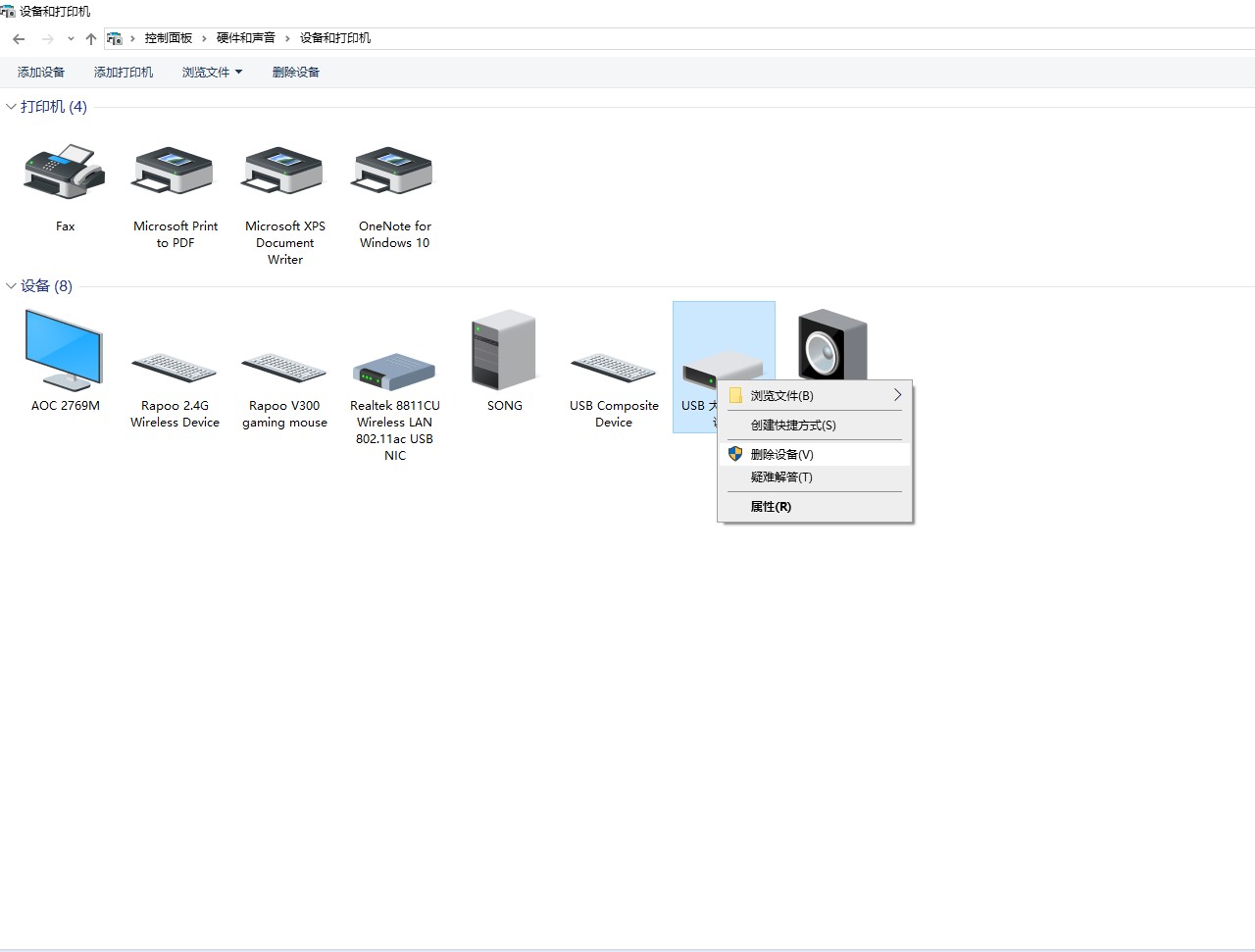Click the 添加设备 toolbar button

(x=41, y=73)
